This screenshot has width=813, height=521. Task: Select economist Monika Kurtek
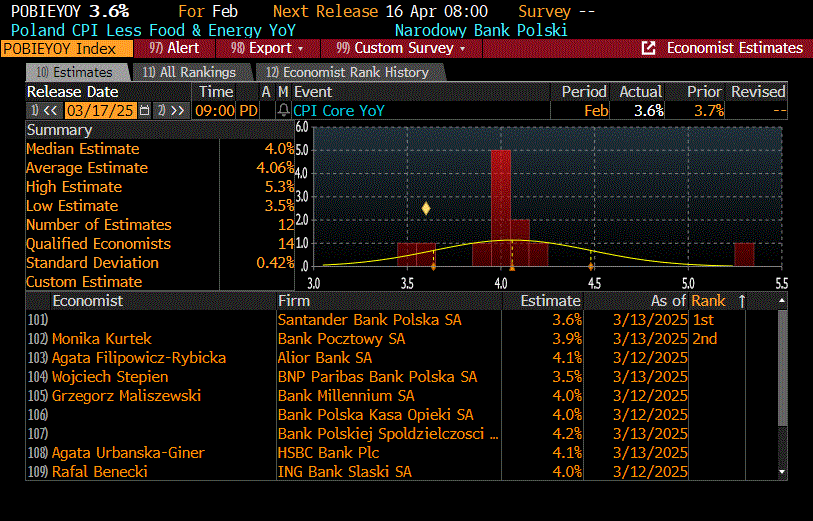tap(102, 339)
